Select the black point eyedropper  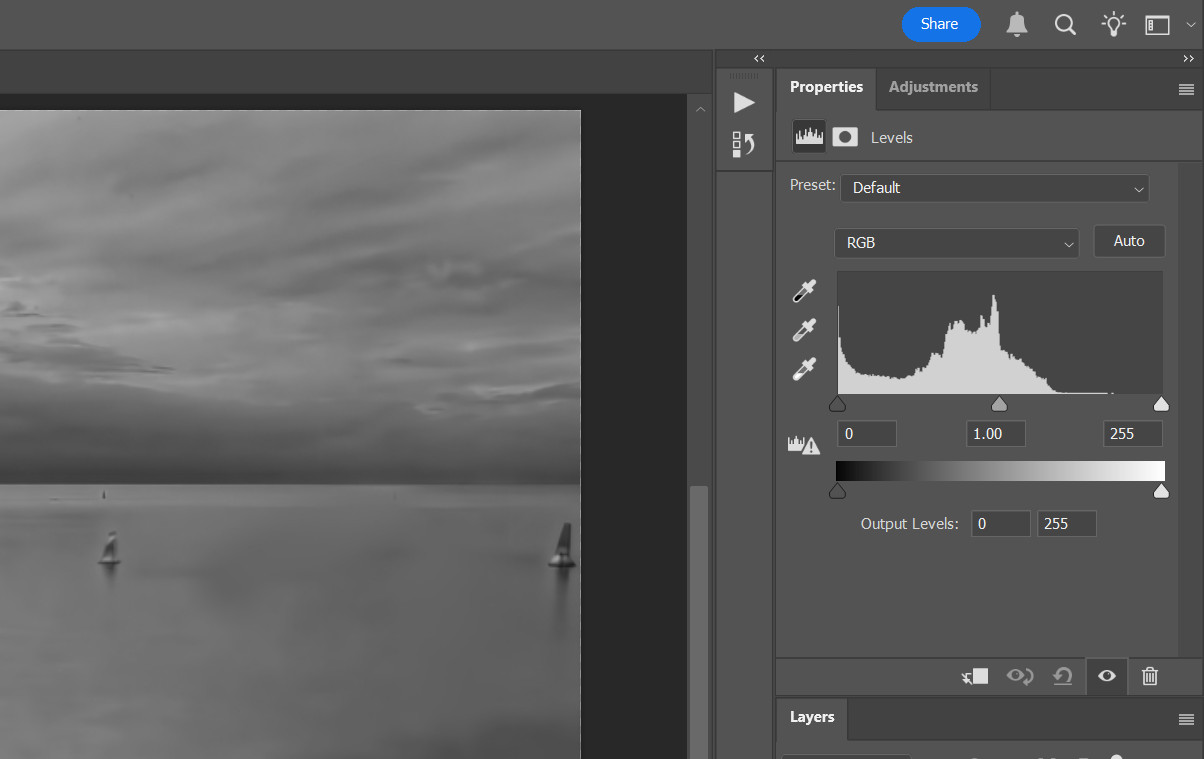point(804,291)
